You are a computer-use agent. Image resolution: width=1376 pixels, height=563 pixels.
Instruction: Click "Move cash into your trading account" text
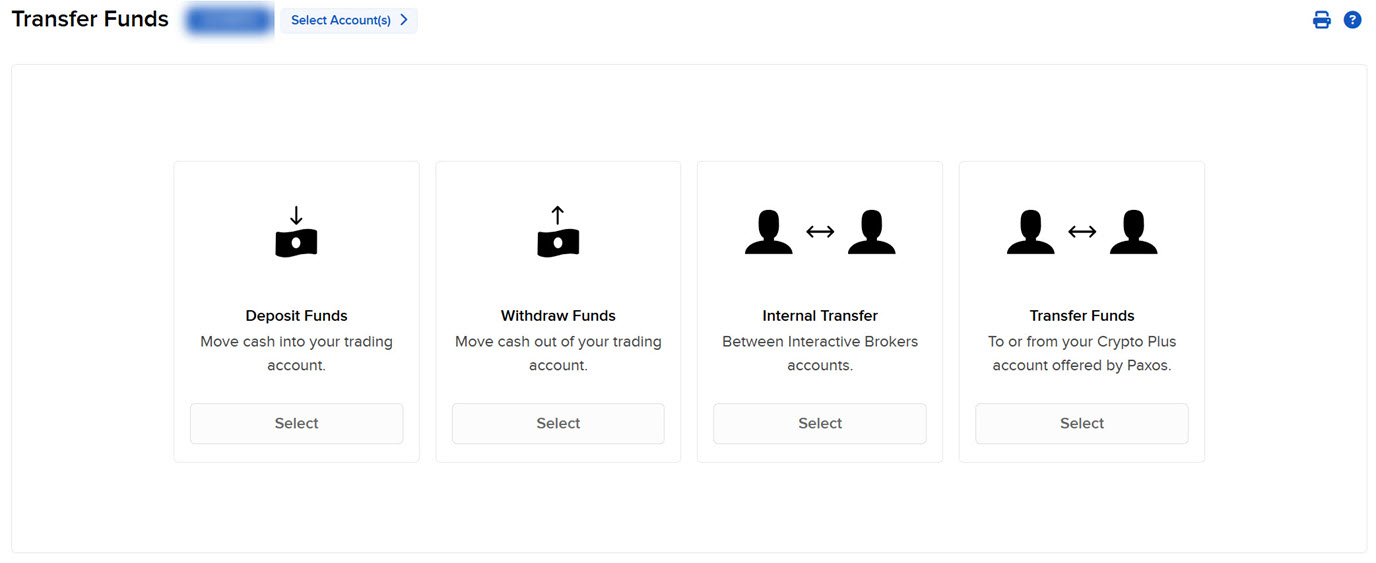(x=296, y=354)
